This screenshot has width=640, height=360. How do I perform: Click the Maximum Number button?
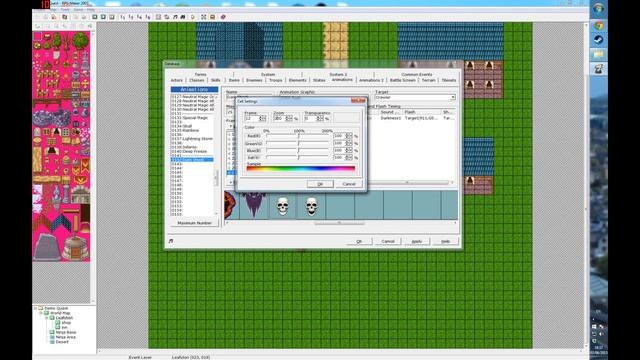point(194,223)
